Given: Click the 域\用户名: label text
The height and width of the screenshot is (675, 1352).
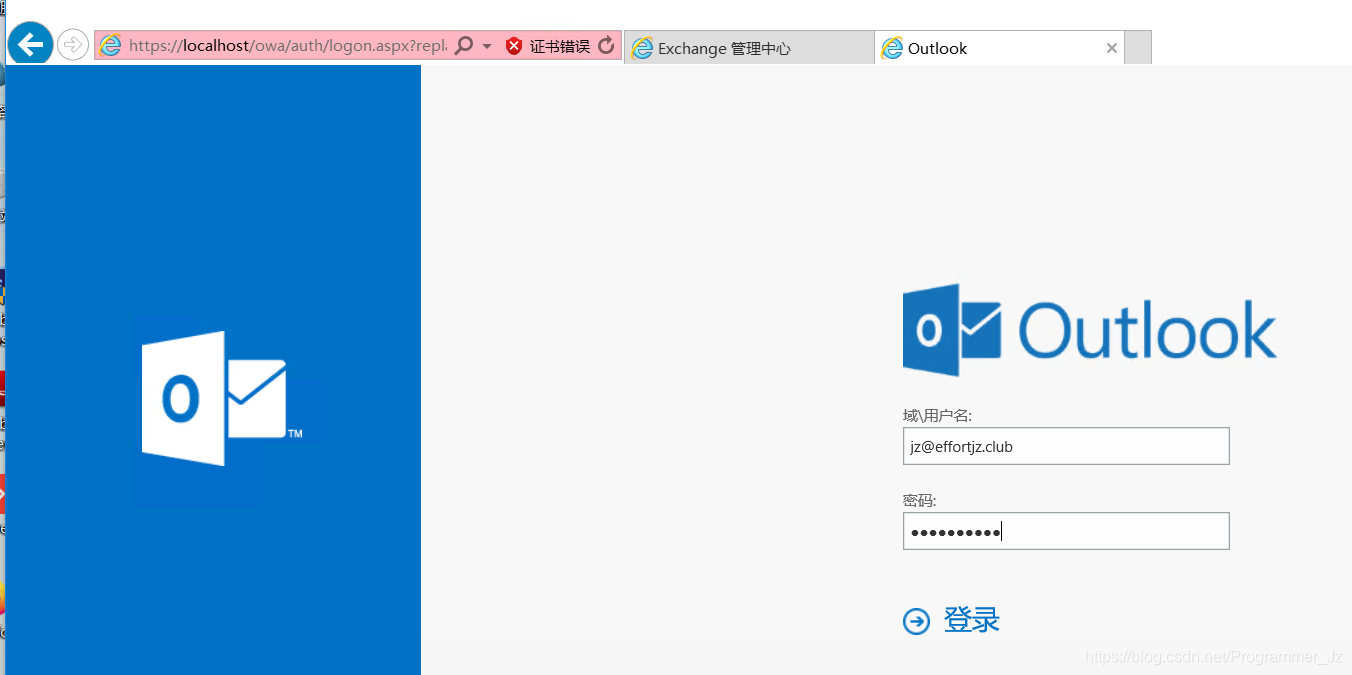Looking at the screenshot, I should click(937, 416).
